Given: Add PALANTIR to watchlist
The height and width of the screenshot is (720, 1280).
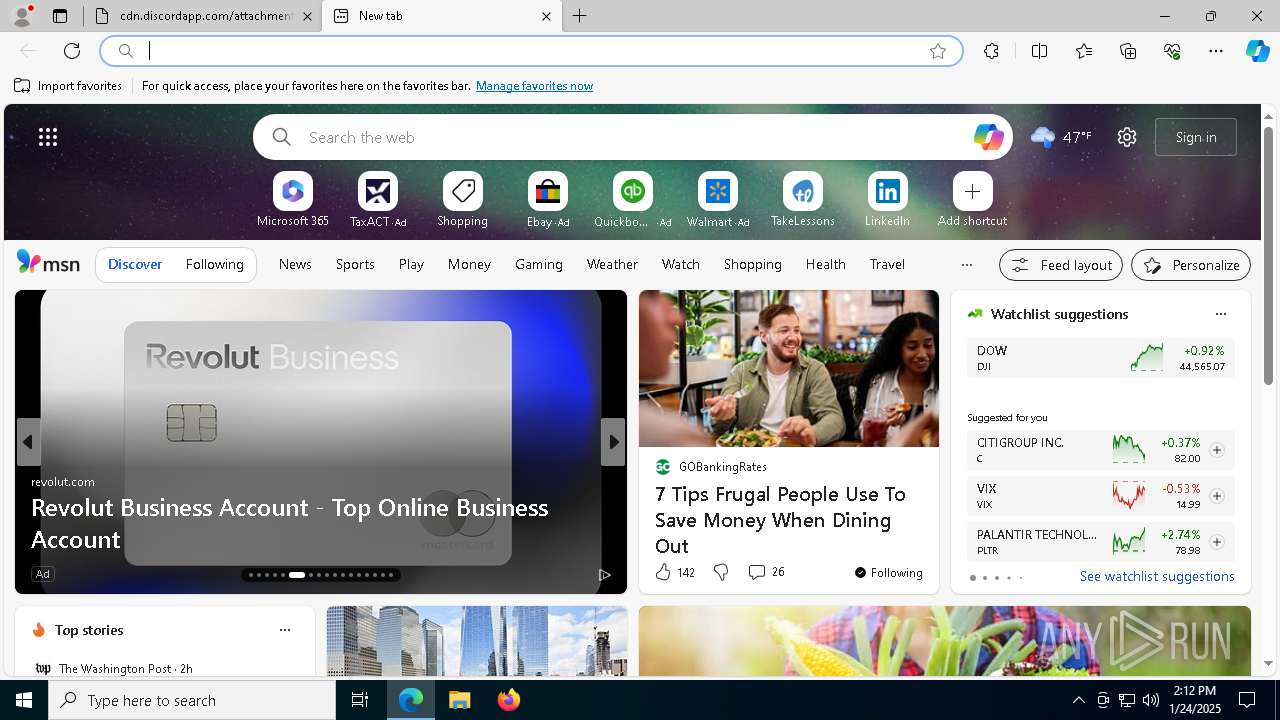Looking at the screenshot, I should coord(1216,542).
